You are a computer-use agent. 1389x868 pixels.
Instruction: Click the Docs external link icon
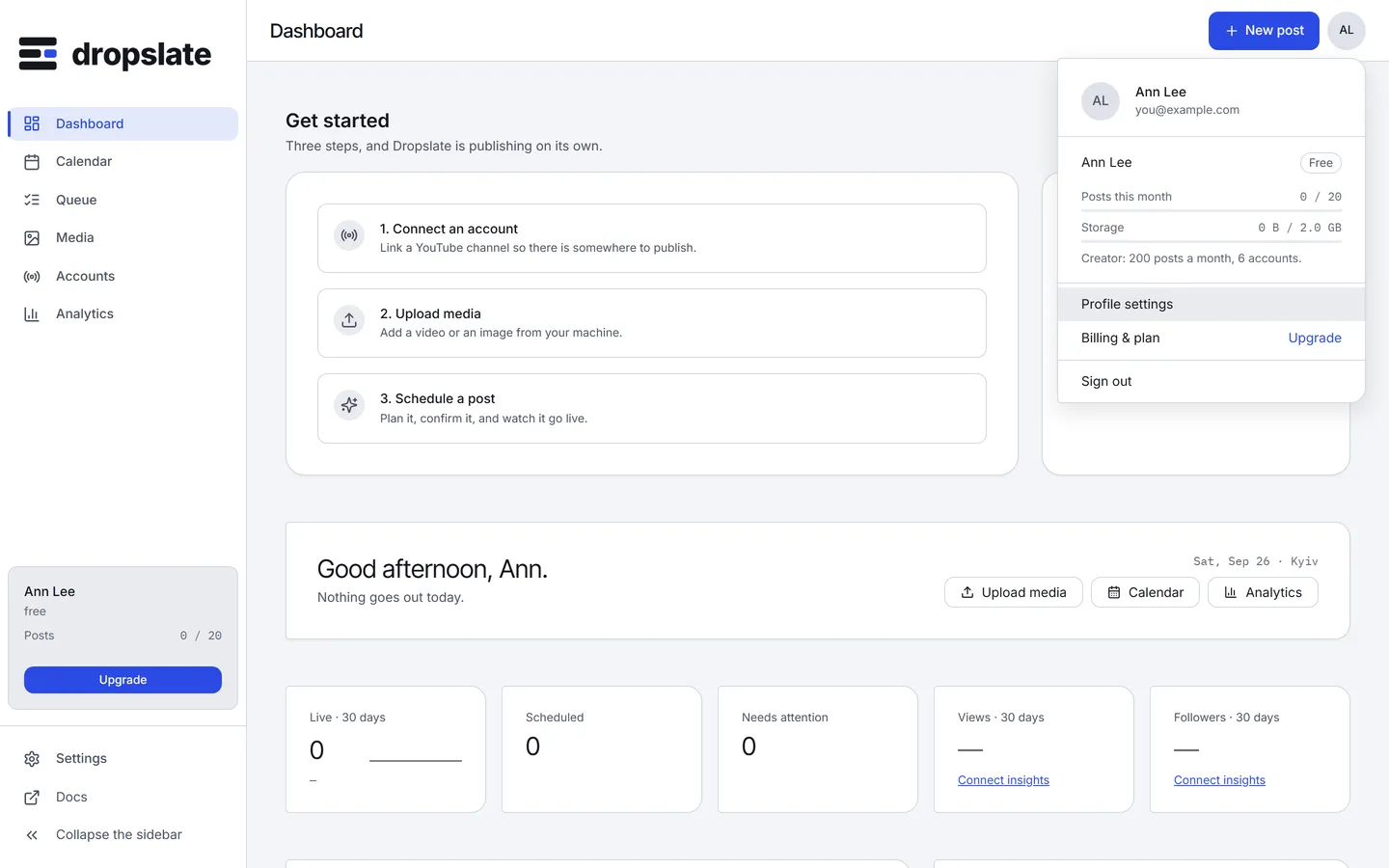pos(32,798)
